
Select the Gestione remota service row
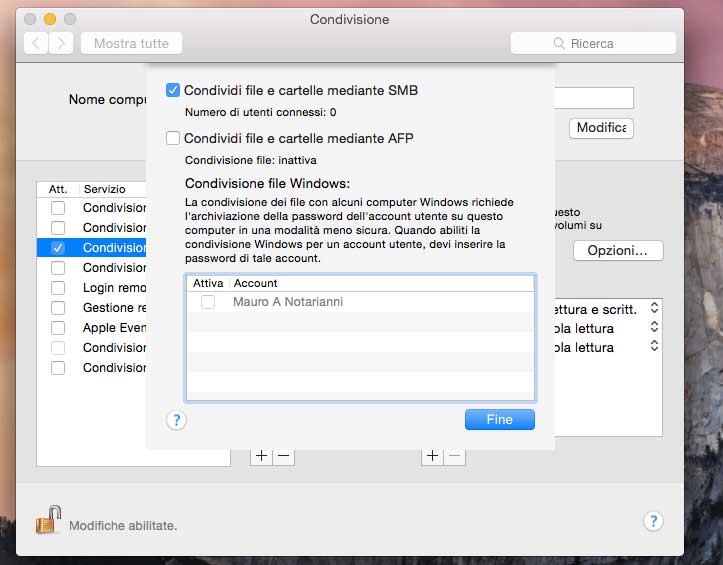click(92, 308)
